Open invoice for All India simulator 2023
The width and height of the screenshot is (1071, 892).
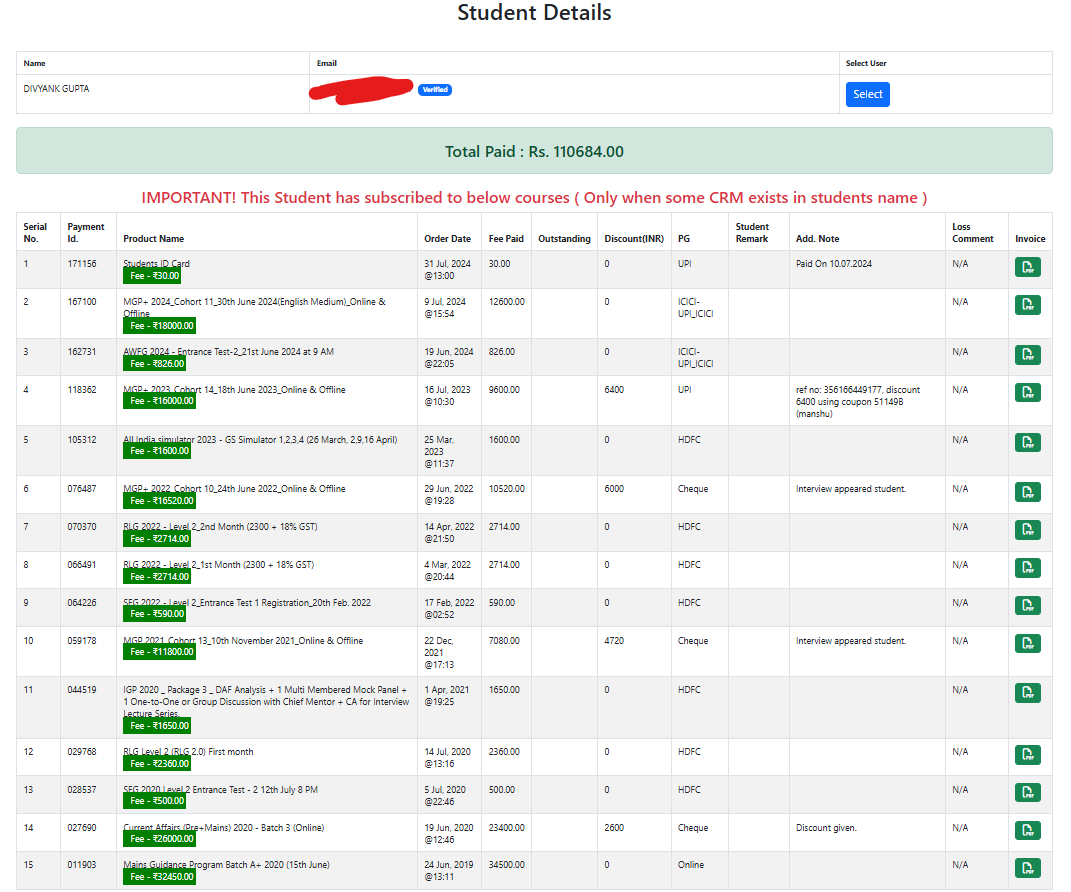coord(1027,443)
